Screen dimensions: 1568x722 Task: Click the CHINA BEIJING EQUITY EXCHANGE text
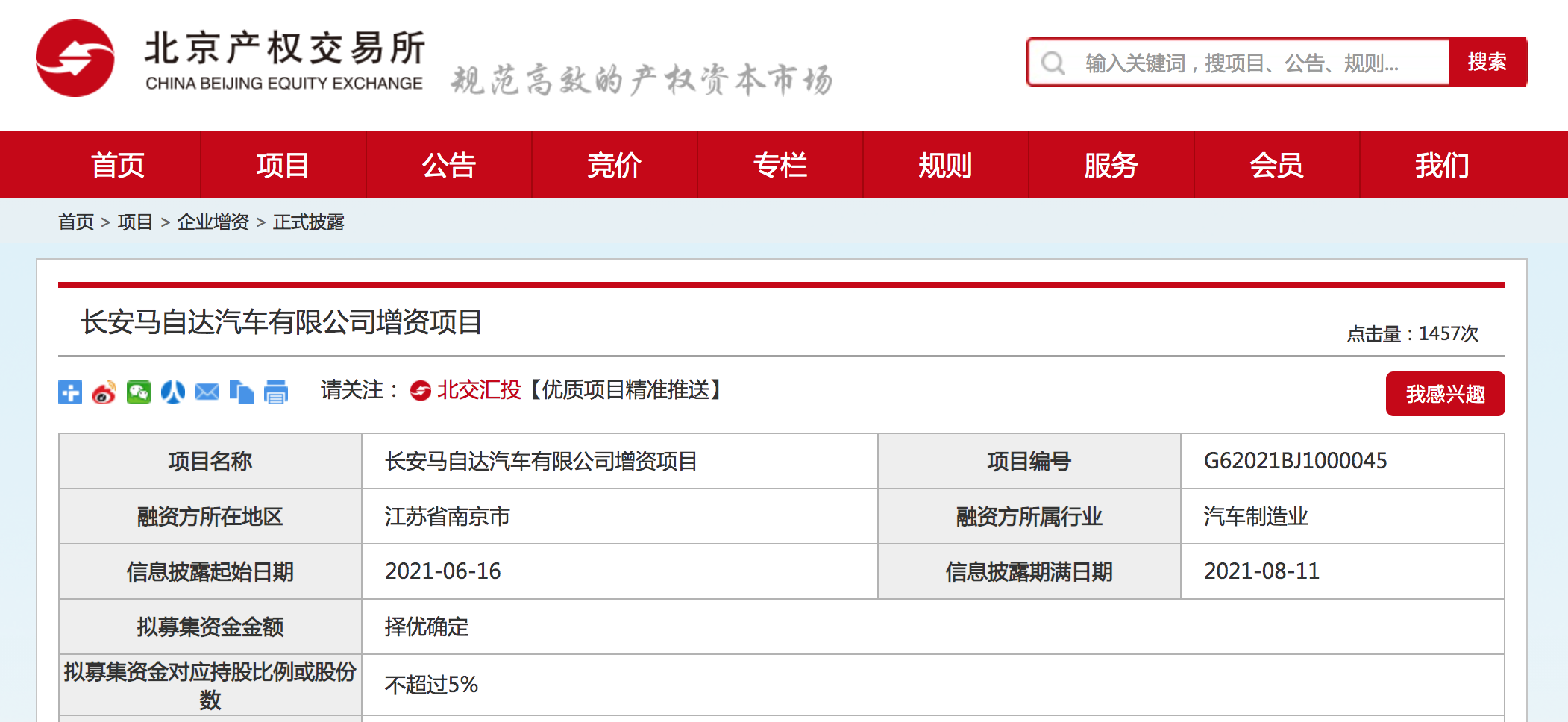tap(284, 84)
